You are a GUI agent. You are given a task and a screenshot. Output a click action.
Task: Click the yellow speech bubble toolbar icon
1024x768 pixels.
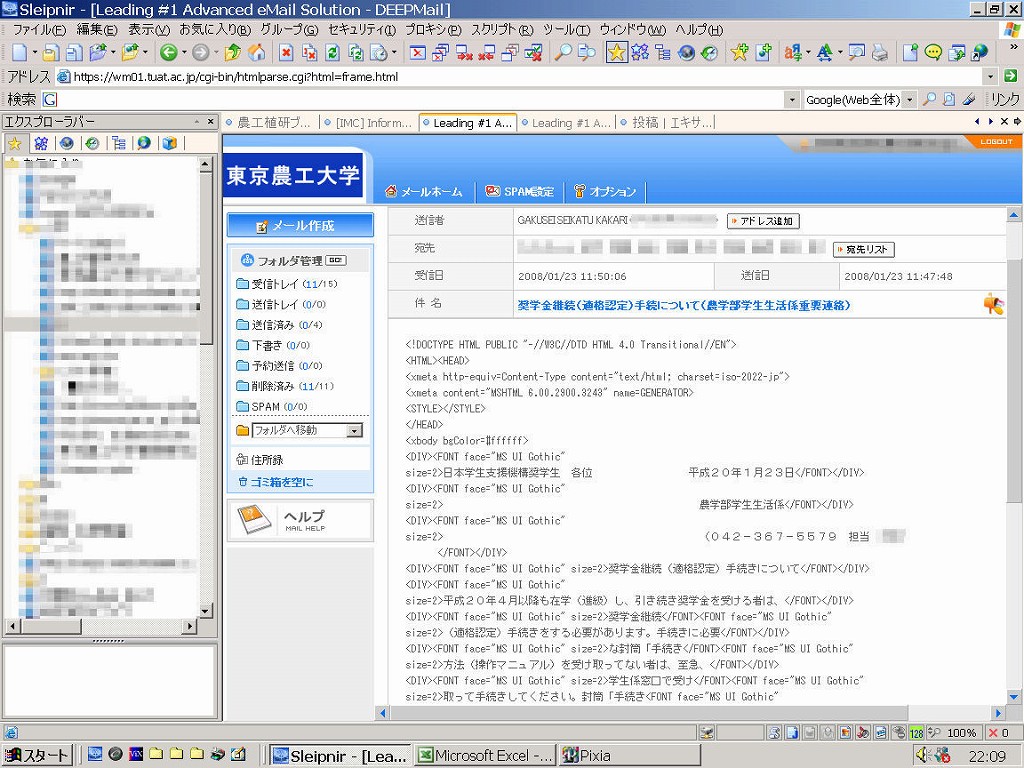coord(933,52)
